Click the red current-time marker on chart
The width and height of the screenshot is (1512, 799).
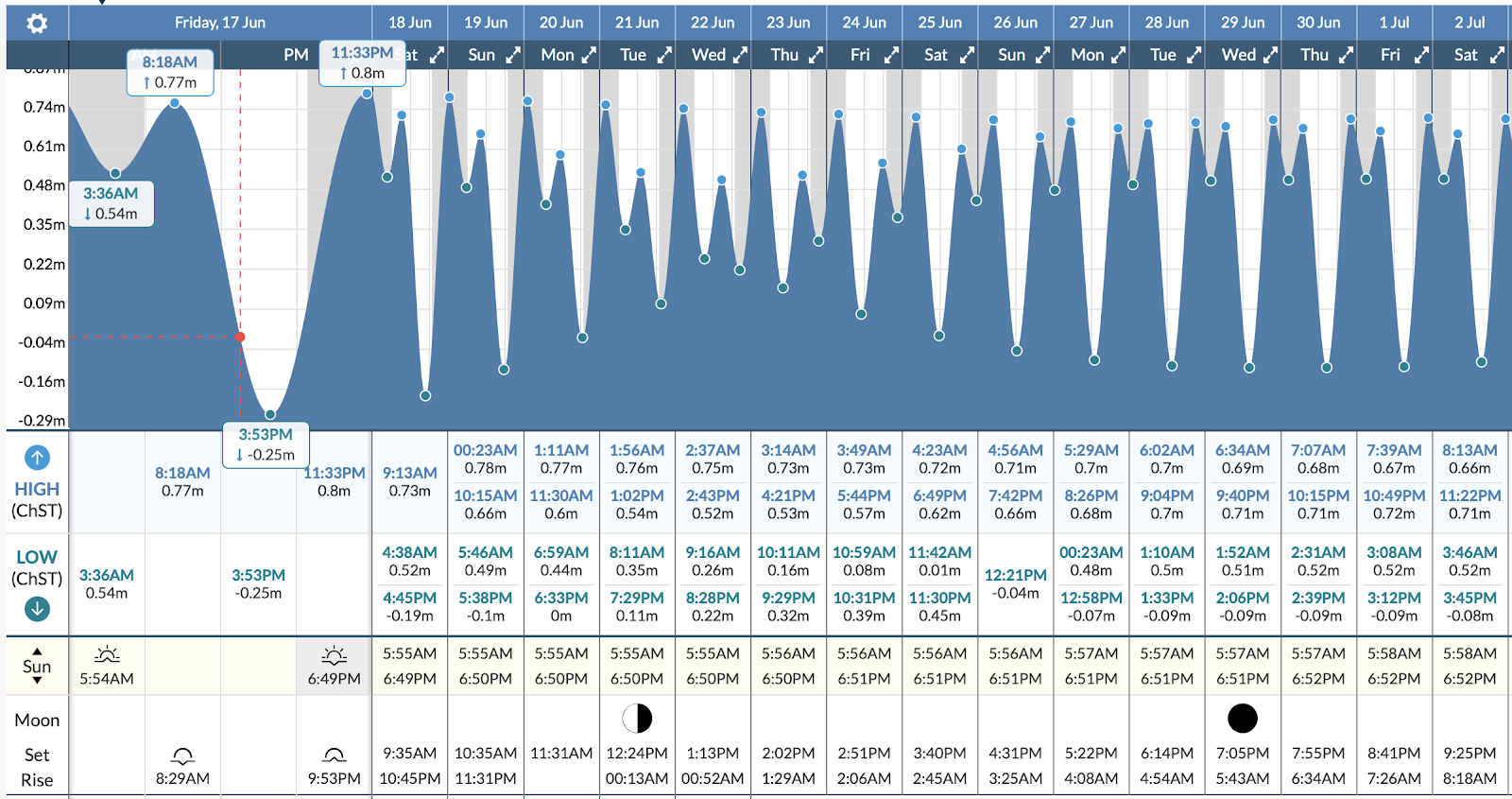240,337
